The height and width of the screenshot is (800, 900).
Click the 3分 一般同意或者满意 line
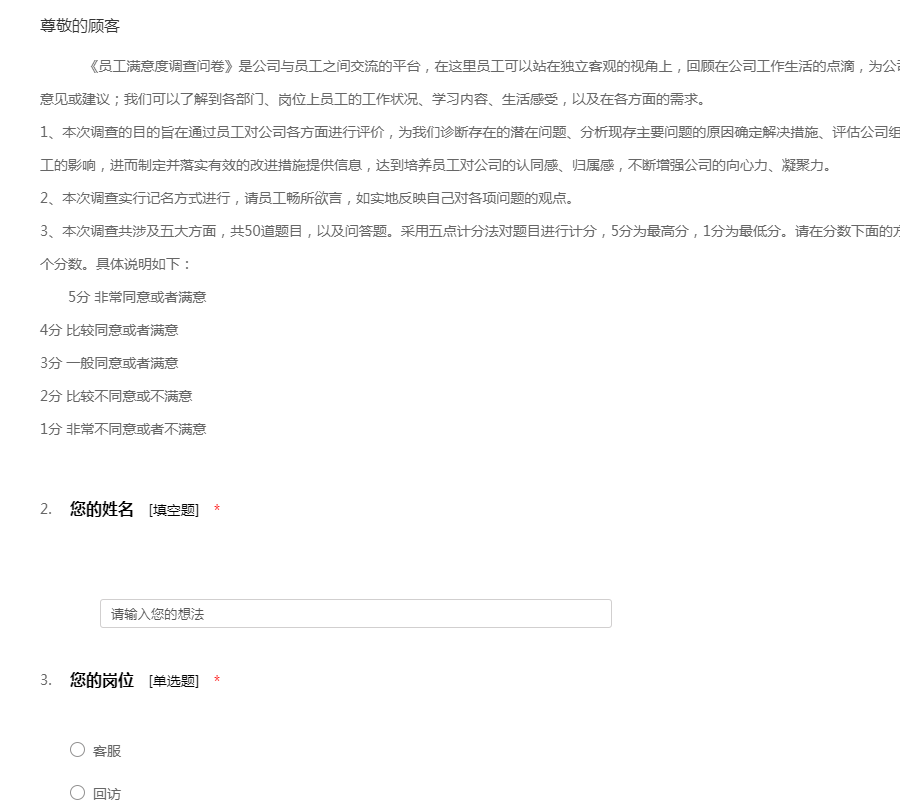(109, 363)
